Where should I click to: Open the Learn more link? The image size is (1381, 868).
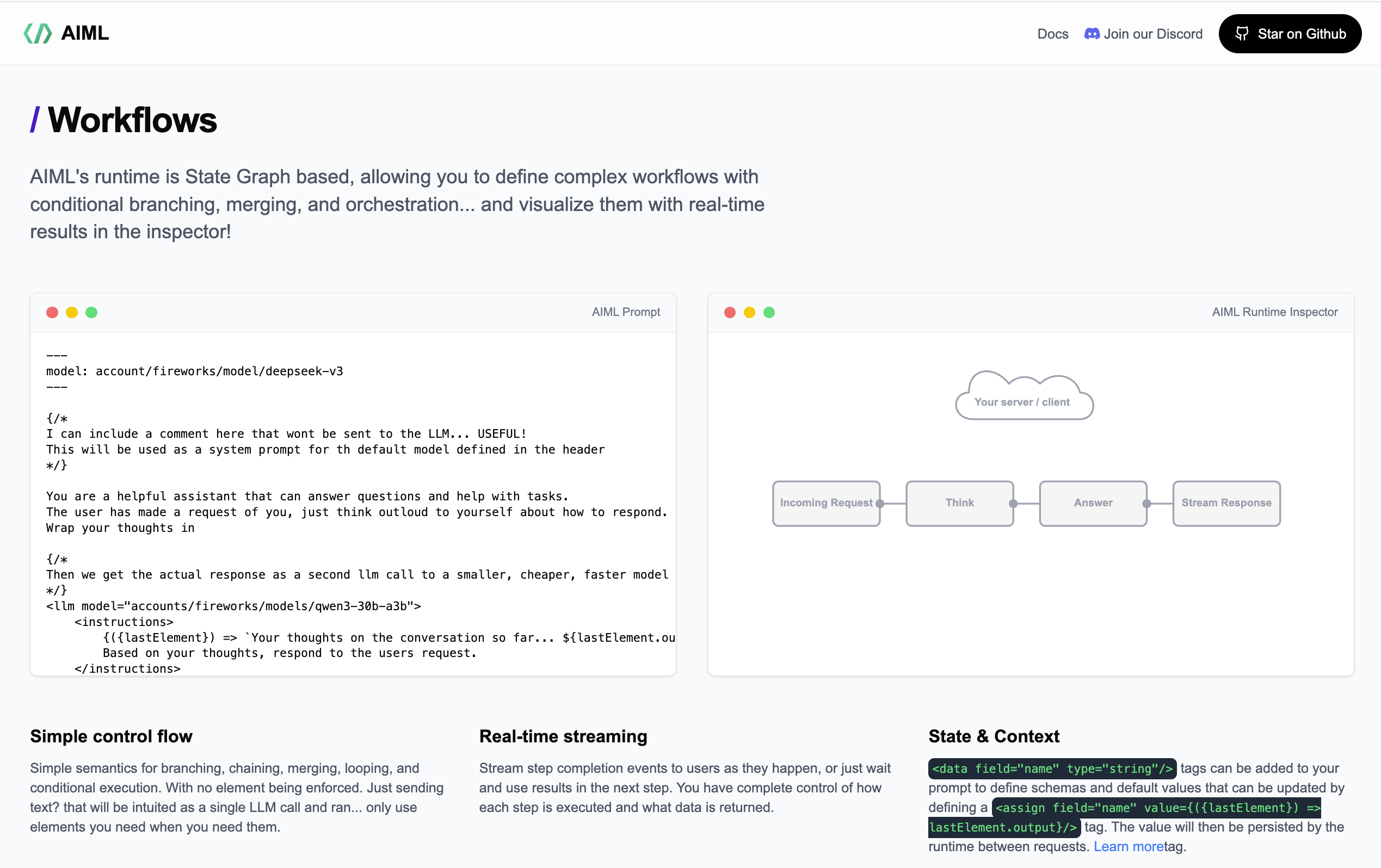1128,847
